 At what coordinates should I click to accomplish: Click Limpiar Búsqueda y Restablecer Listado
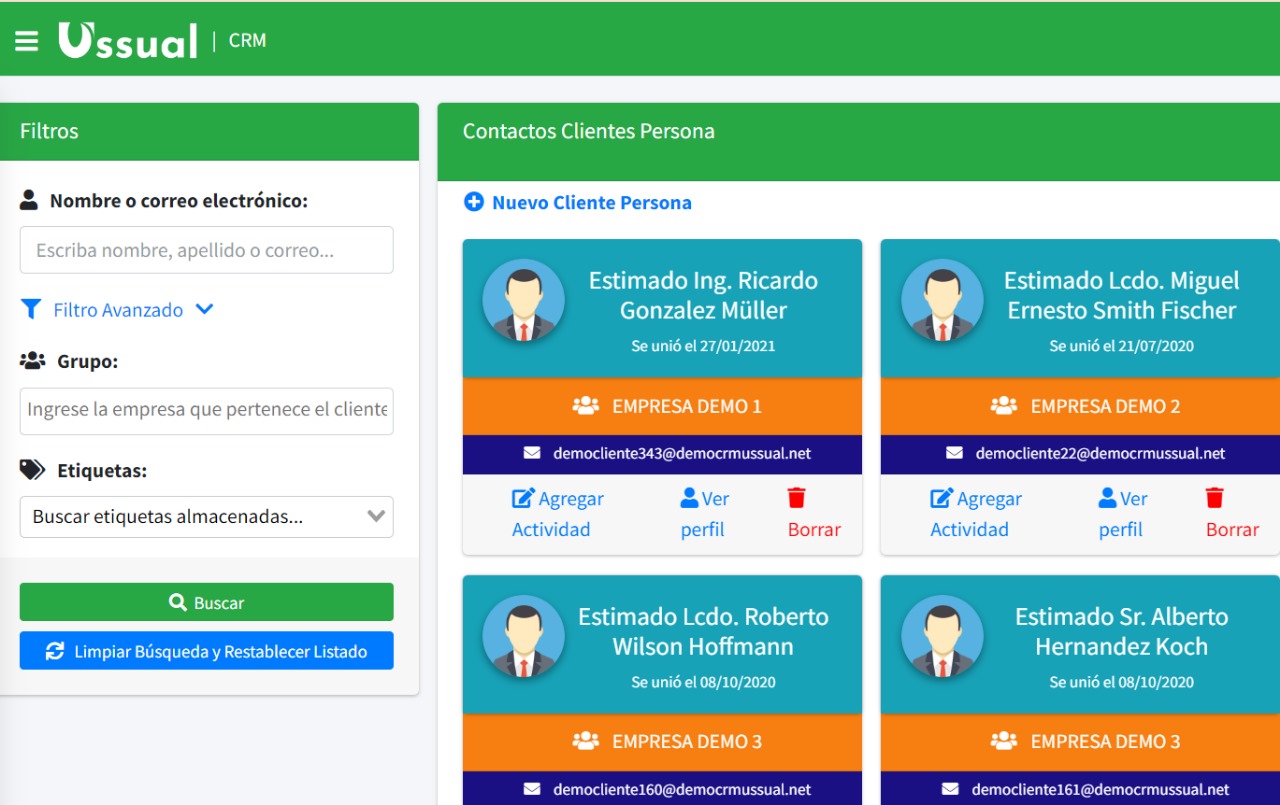(x=206, y=651)
